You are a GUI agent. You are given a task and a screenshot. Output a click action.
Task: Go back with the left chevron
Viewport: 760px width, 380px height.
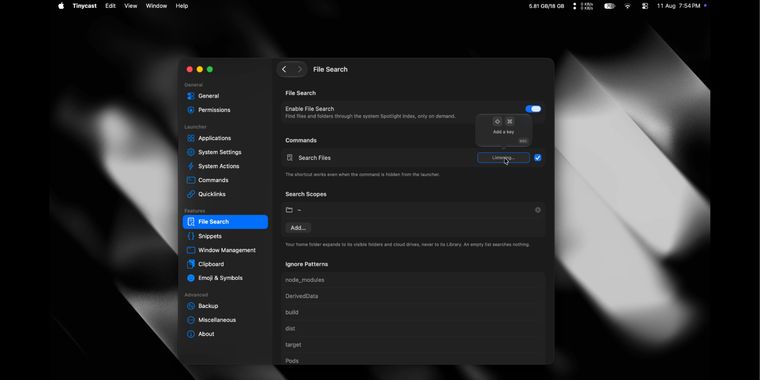click(284, 69)
